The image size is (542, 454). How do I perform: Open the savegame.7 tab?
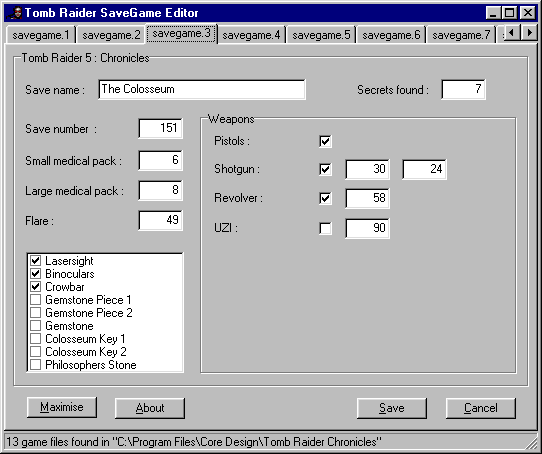(x=461, y=35)
